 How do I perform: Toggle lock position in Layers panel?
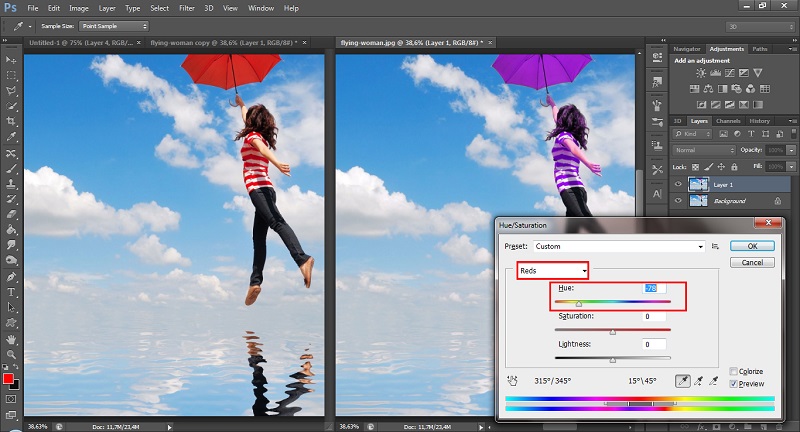[721, 167]
